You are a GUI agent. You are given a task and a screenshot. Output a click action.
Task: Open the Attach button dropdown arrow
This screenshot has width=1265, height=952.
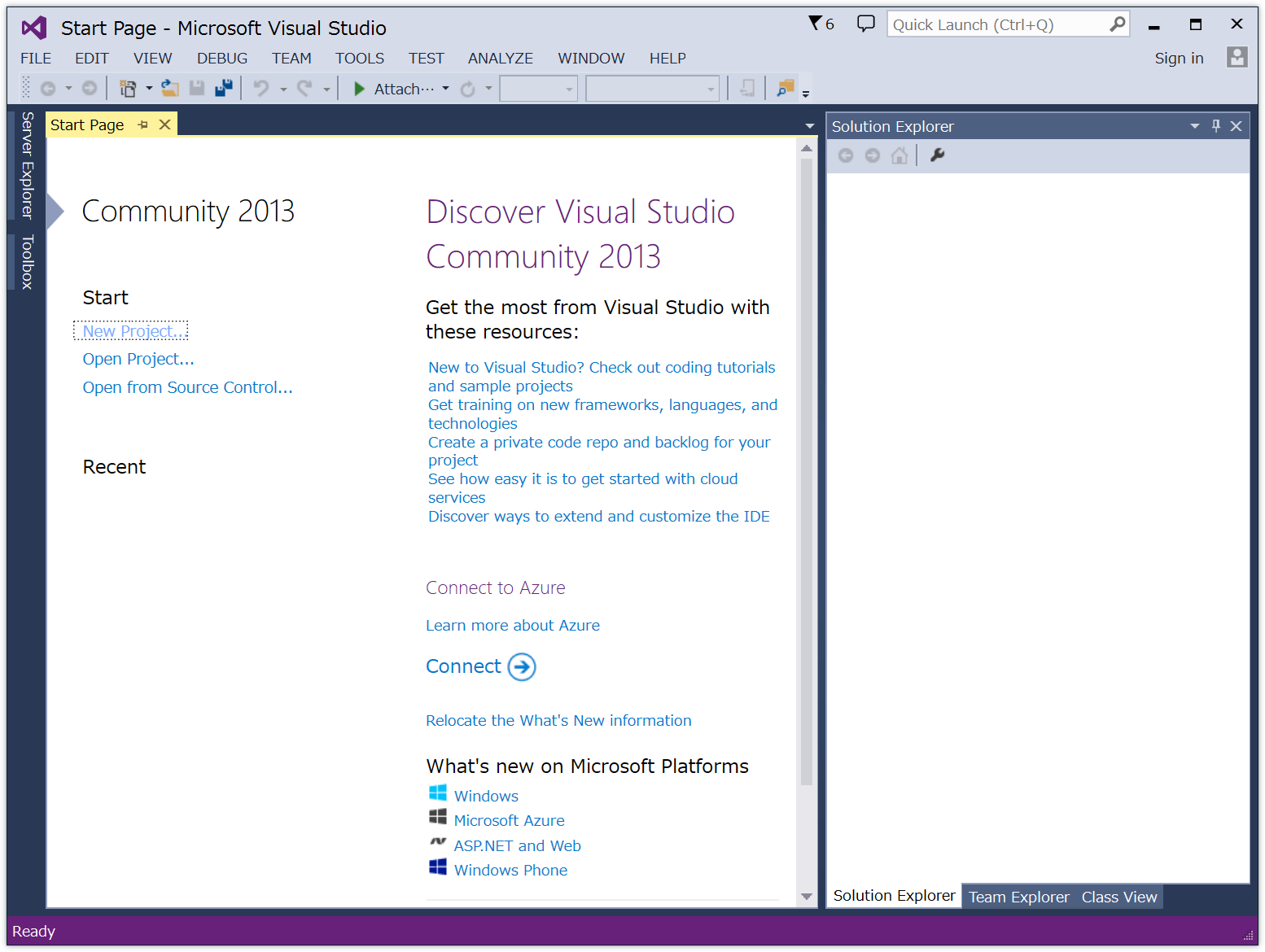445,88
